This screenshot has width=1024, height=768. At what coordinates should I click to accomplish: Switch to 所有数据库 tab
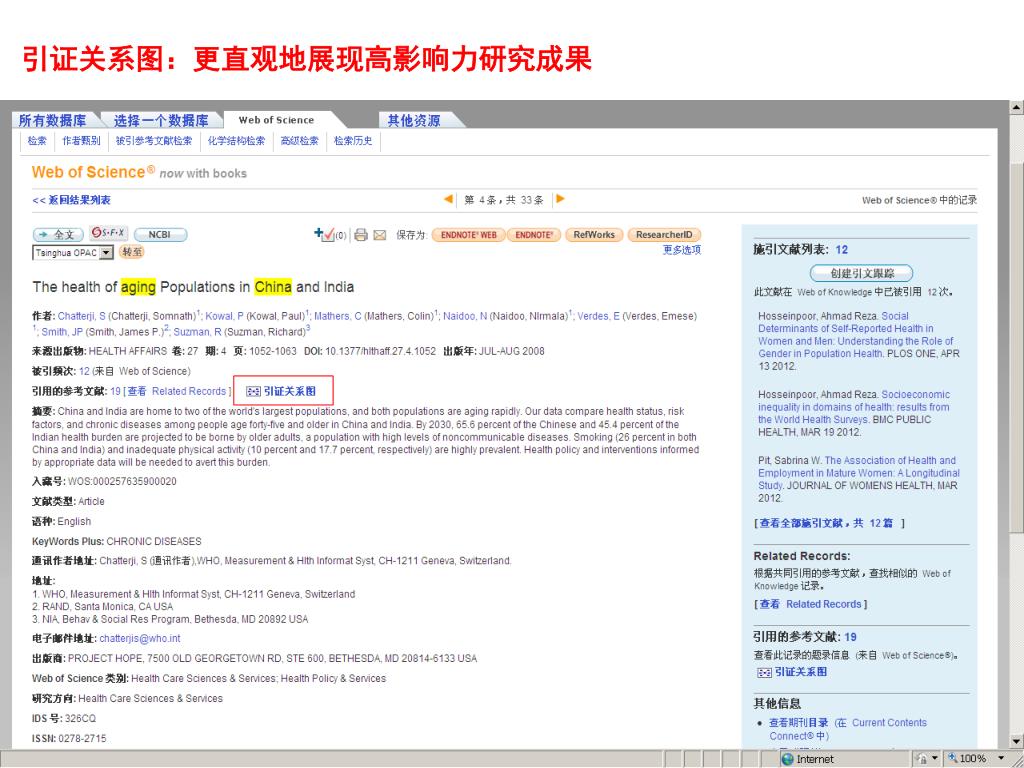click(x=52, y=120)
